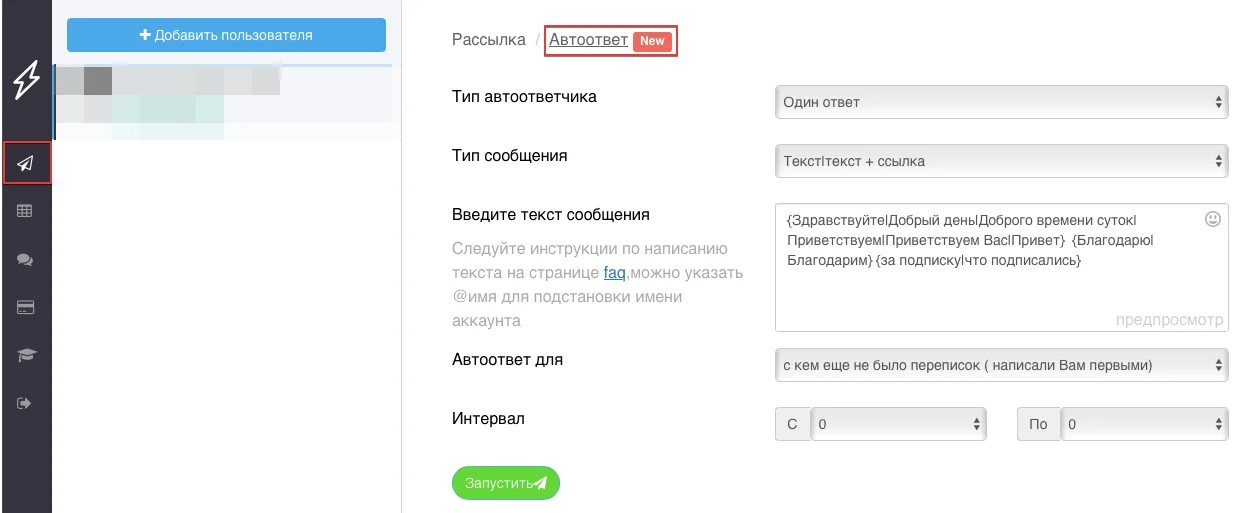Viewport: 1249px width, 513px height.
Task: Open the interval С value dropdown
Action: [898, 424]
